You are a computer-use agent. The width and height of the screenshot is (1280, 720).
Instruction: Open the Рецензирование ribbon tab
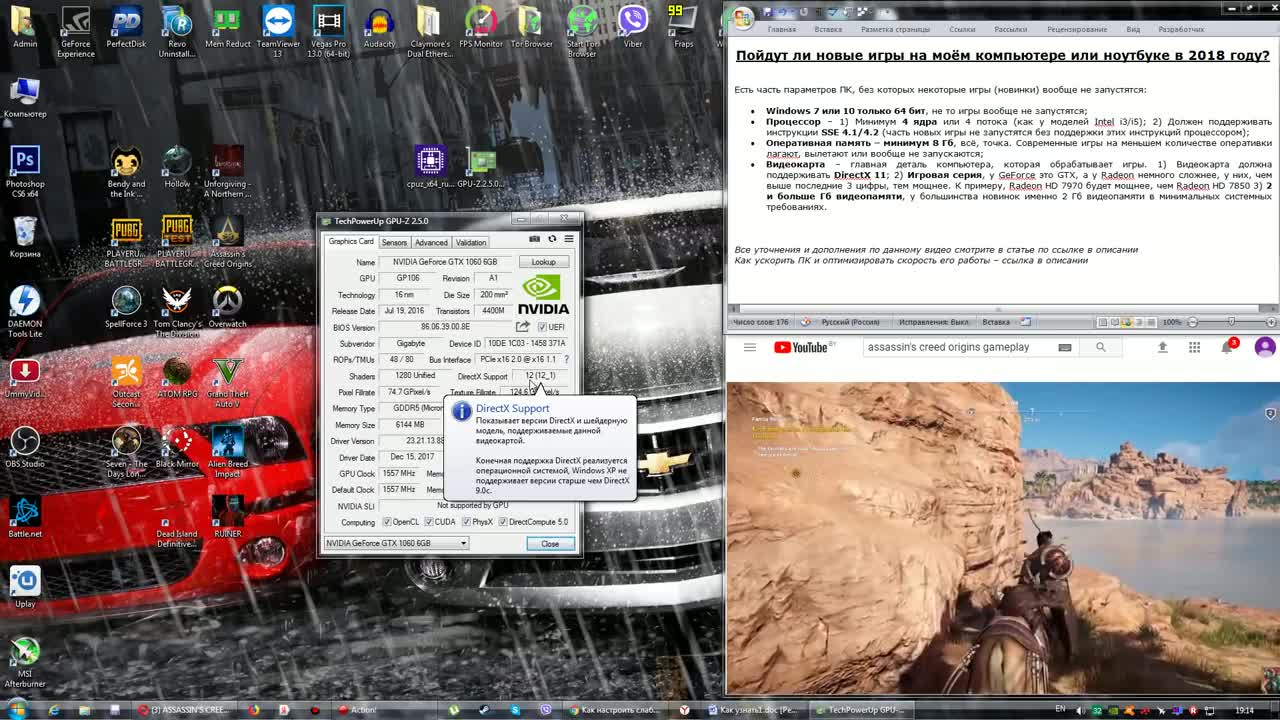point(1077,30)
